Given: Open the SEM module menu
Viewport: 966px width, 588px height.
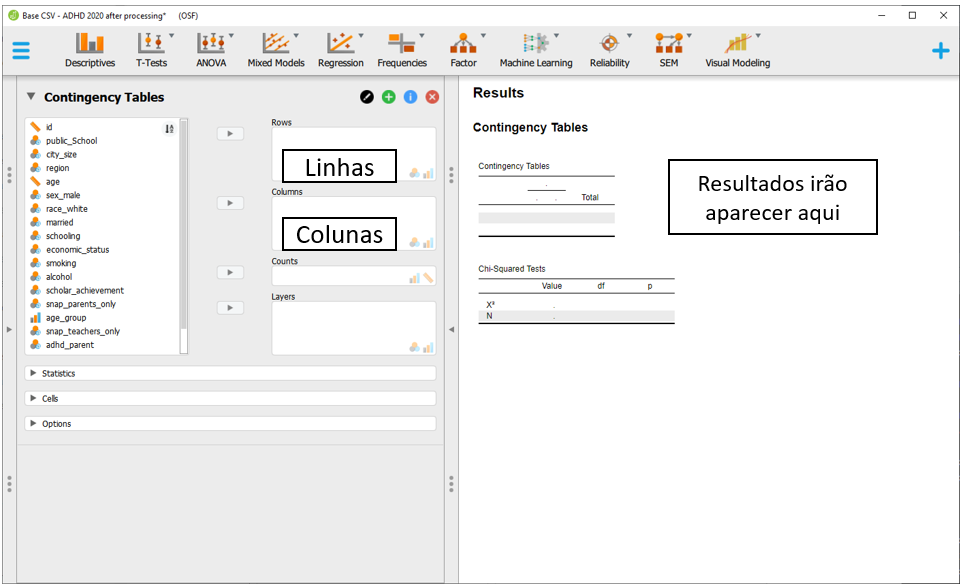Looking at the screenshot, I should pos(668,50).
